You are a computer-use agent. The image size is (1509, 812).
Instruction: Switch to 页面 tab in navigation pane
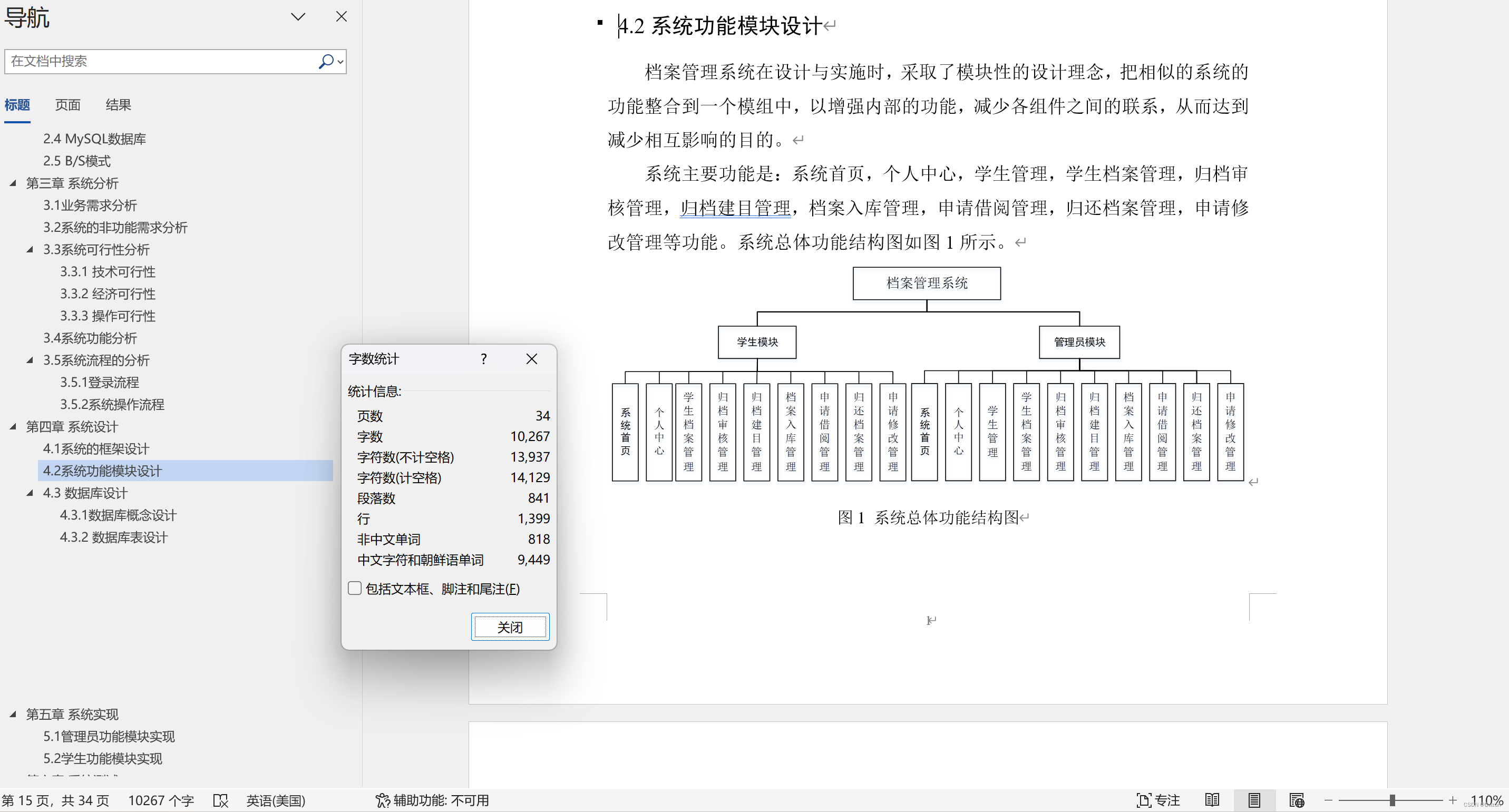coord(67,105)
